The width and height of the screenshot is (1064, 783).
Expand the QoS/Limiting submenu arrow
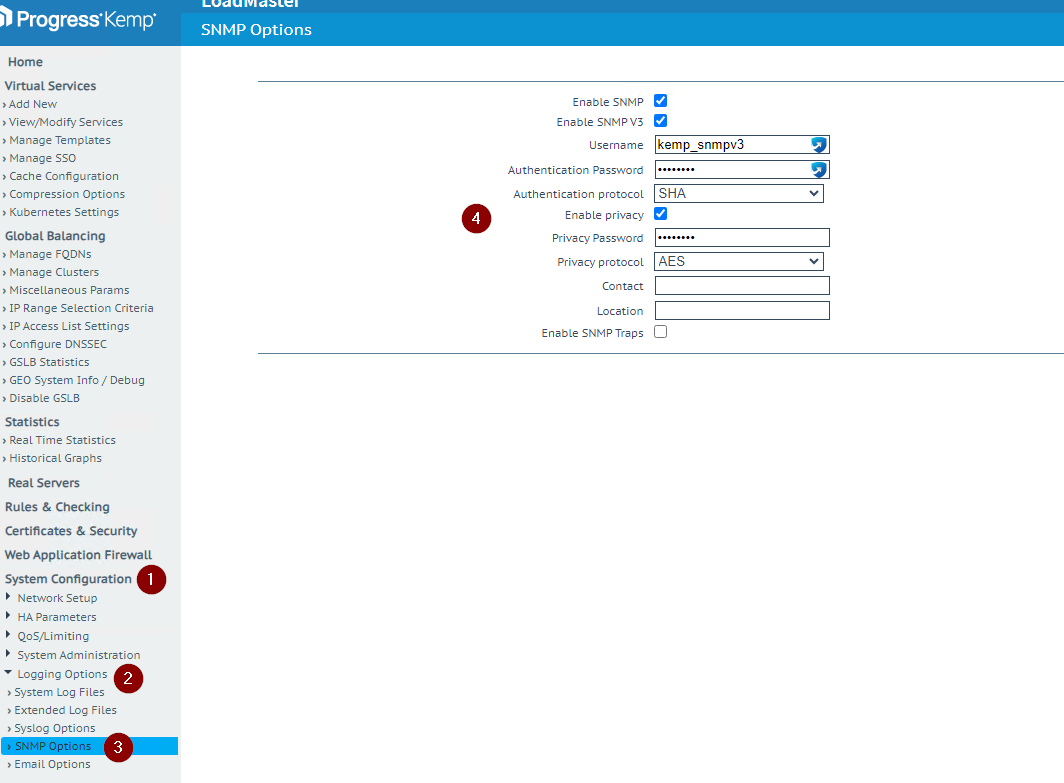tap(7, 634)
